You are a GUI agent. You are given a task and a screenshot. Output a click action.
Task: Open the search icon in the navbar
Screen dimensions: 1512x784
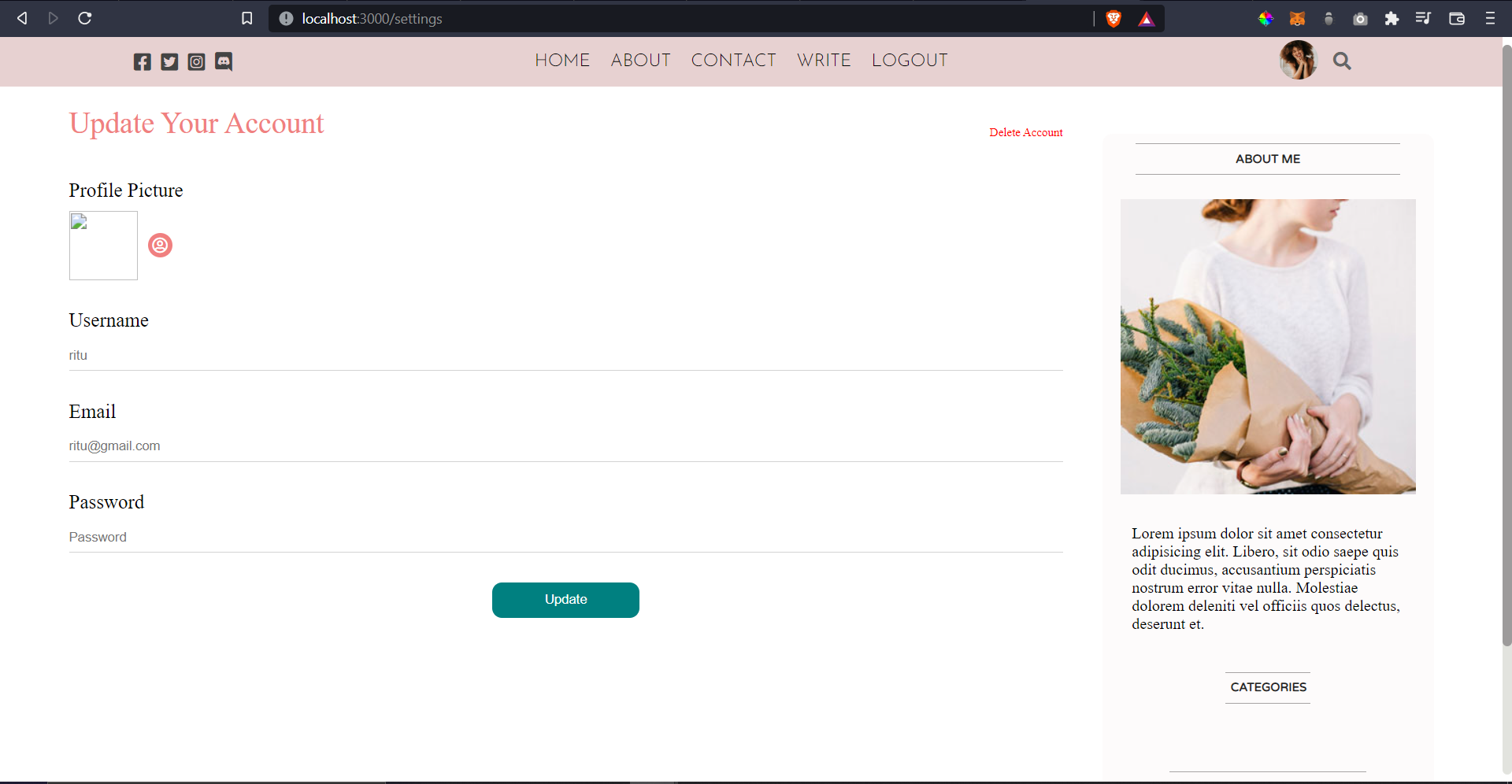point(1342,61)
